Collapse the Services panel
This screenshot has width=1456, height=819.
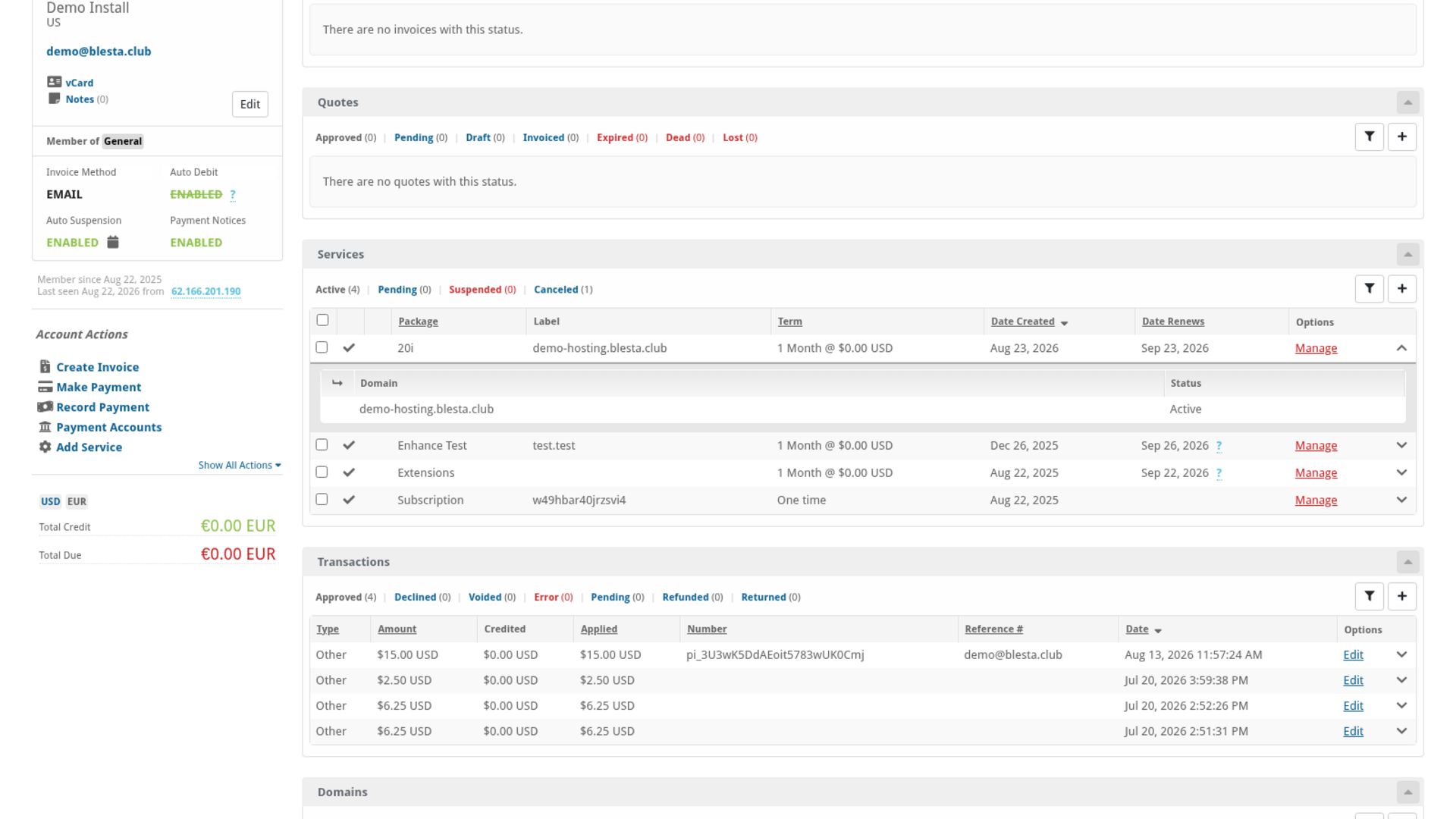tap(1407, 254)
